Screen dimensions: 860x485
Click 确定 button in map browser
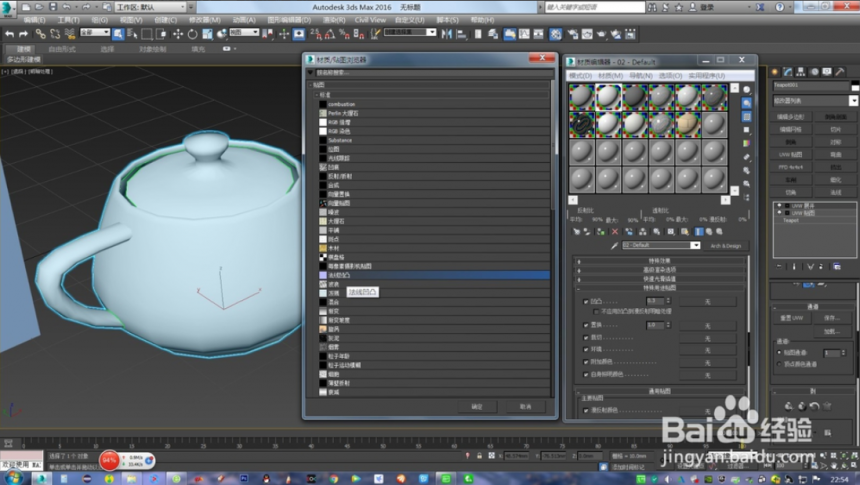[x=477, y=407]
